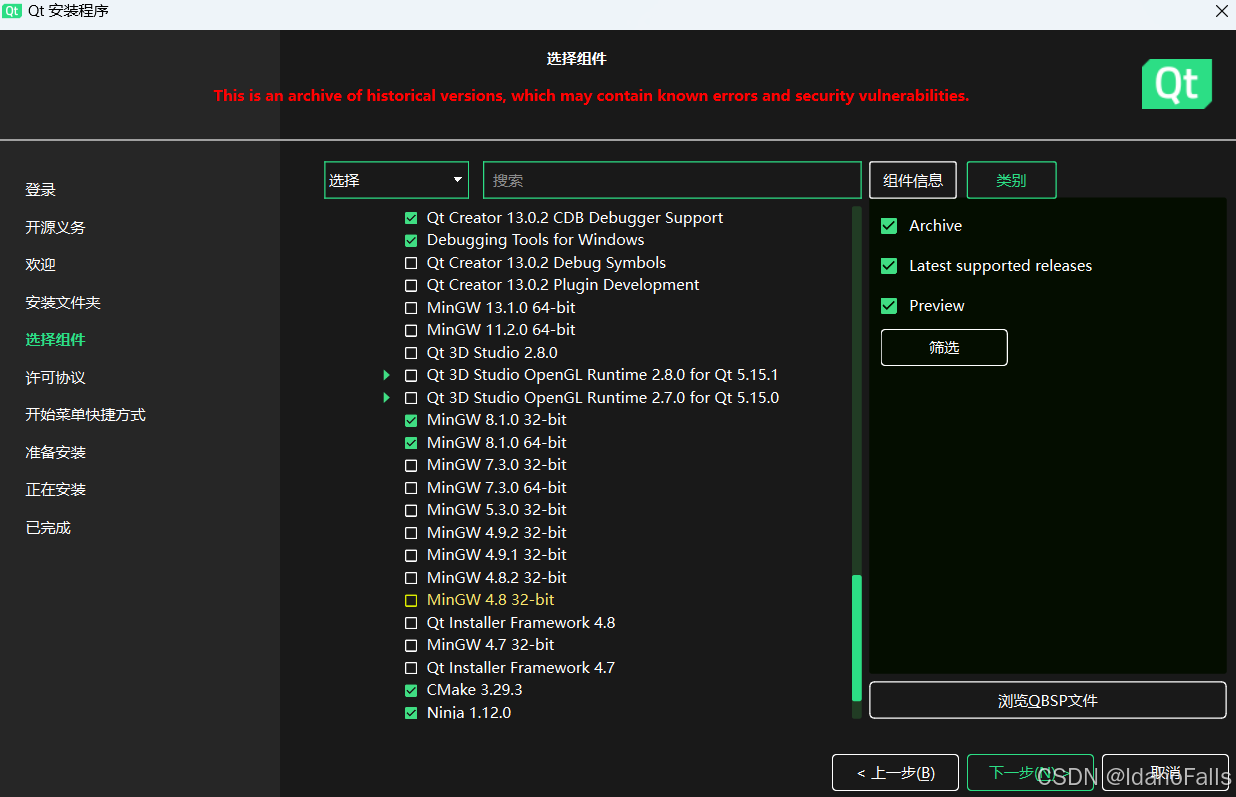Close the Qt 安装程序 window
Image resolution: width=1236 pixels, height=797 pixels.
pyautogui.click(x=1222, y=11)
